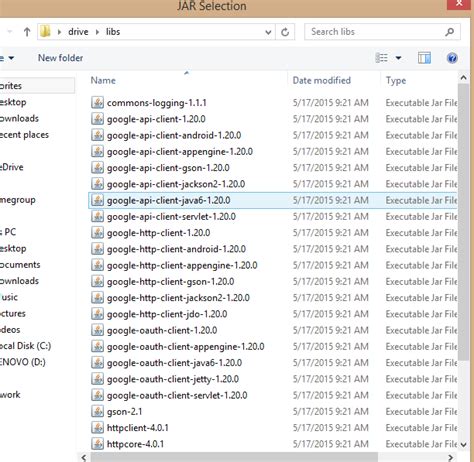This screenshot has width=474, height=462.
Task: Click the jar icon of google-oauth-client-1.20.0
Action: 97,330
